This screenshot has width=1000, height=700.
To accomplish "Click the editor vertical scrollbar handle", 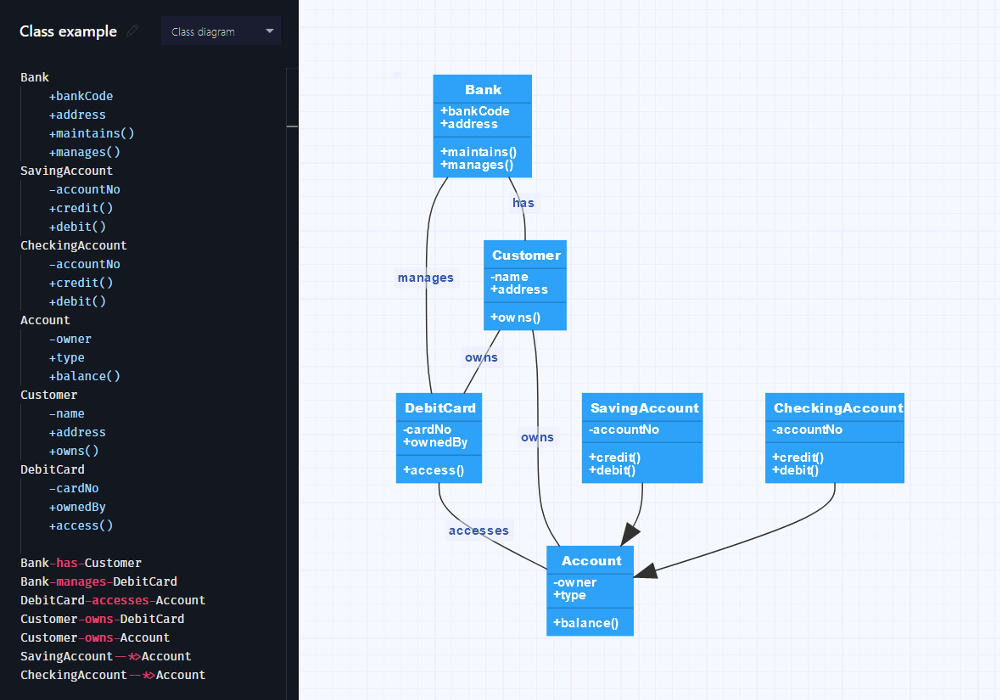I will [x=292, y=126].
